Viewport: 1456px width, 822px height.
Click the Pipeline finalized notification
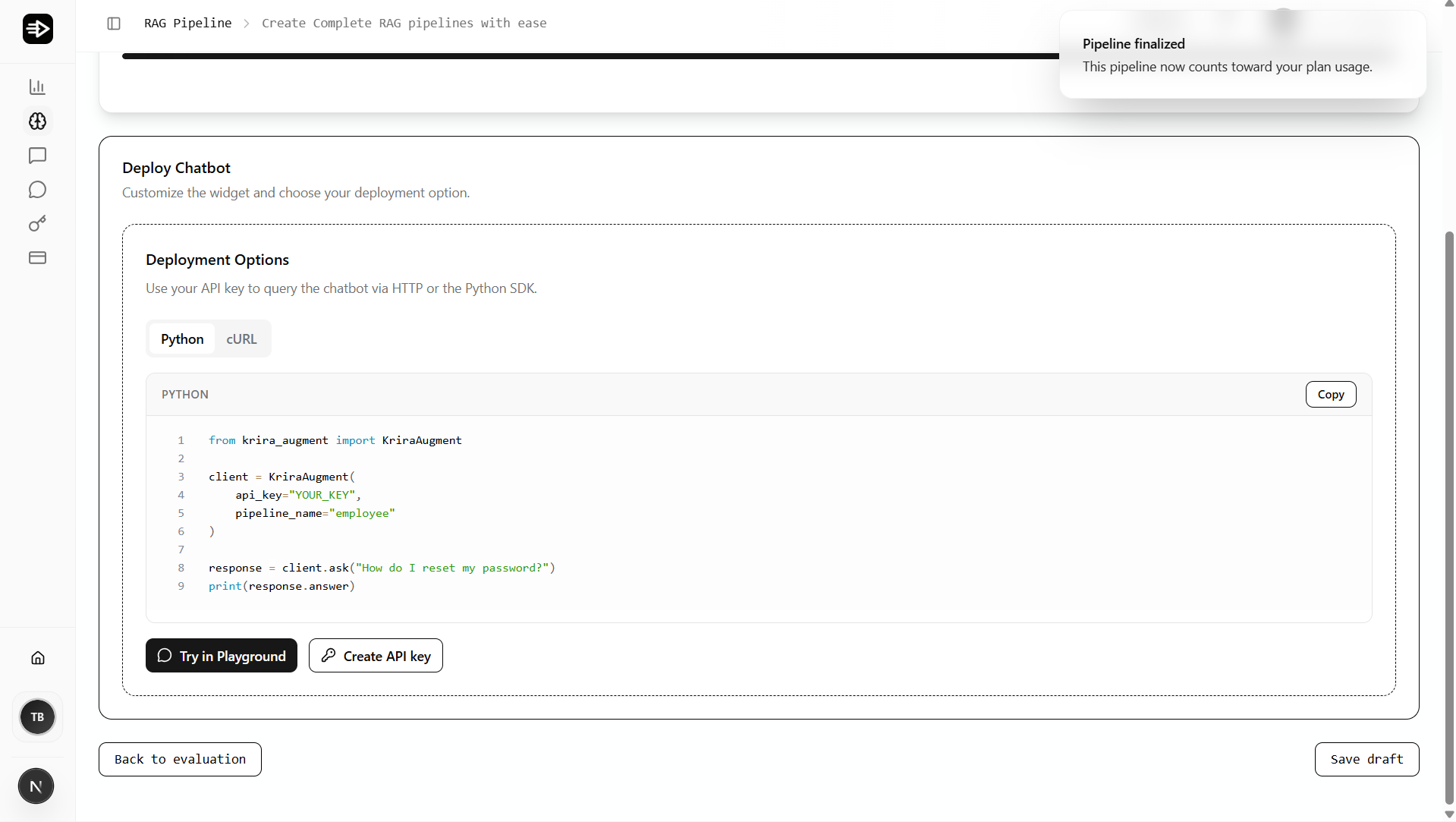[1243, 55]
